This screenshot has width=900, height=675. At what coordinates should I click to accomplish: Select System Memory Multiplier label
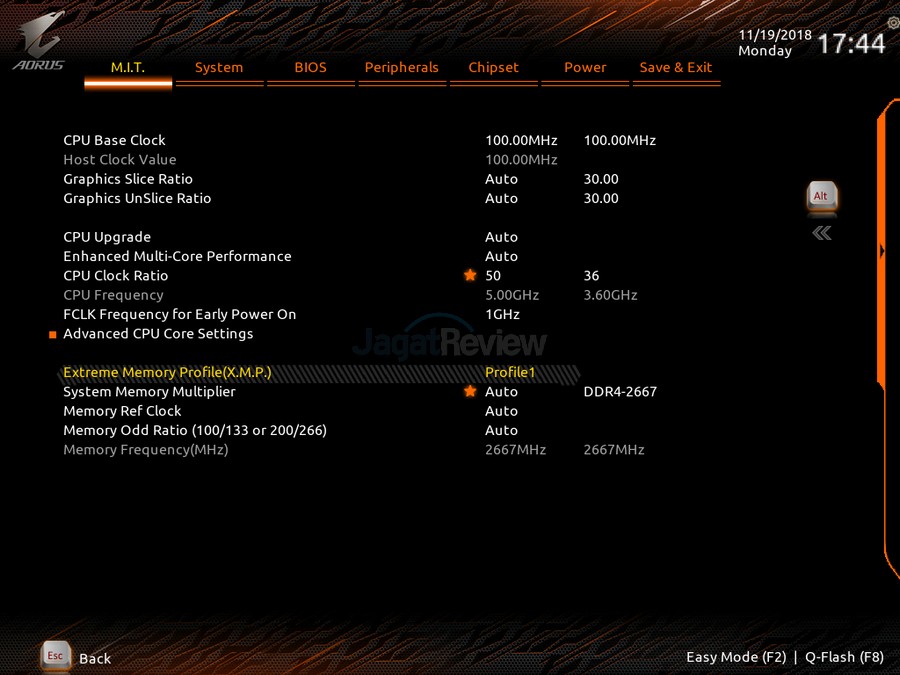tap(149, 392)
